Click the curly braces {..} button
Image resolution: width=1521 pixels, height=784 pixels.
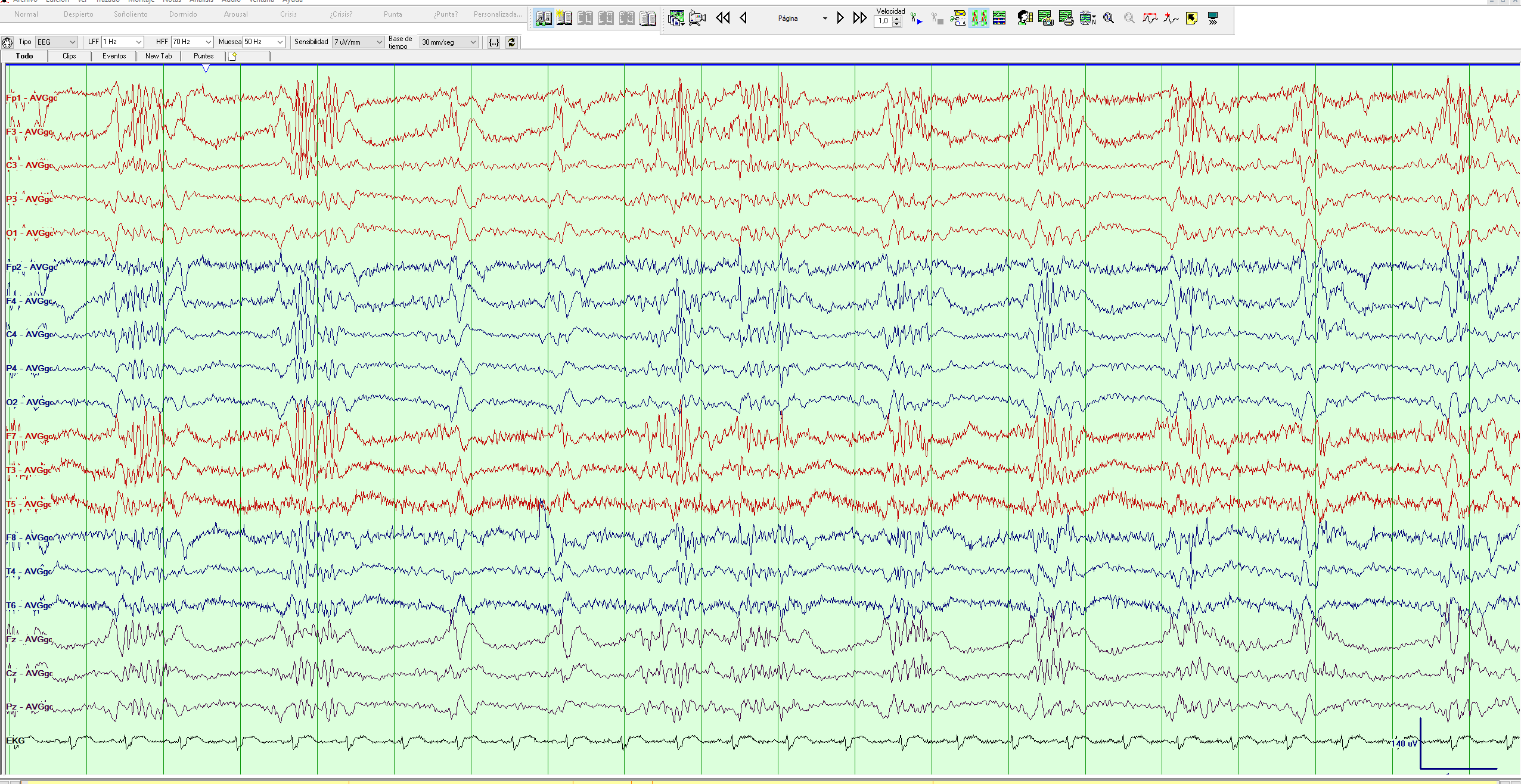pos(494,42)
